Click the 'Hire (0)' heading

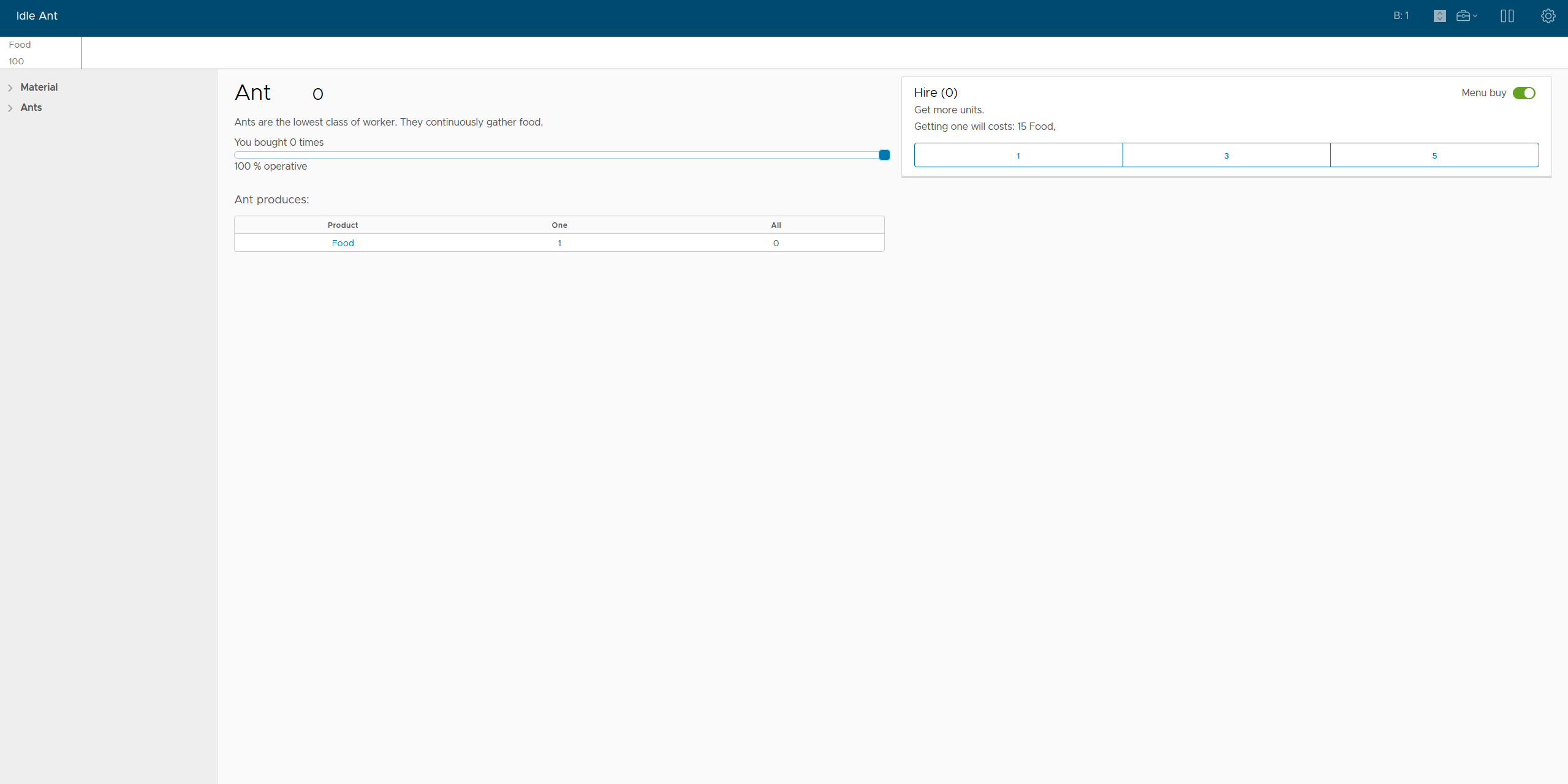point(936,92)
